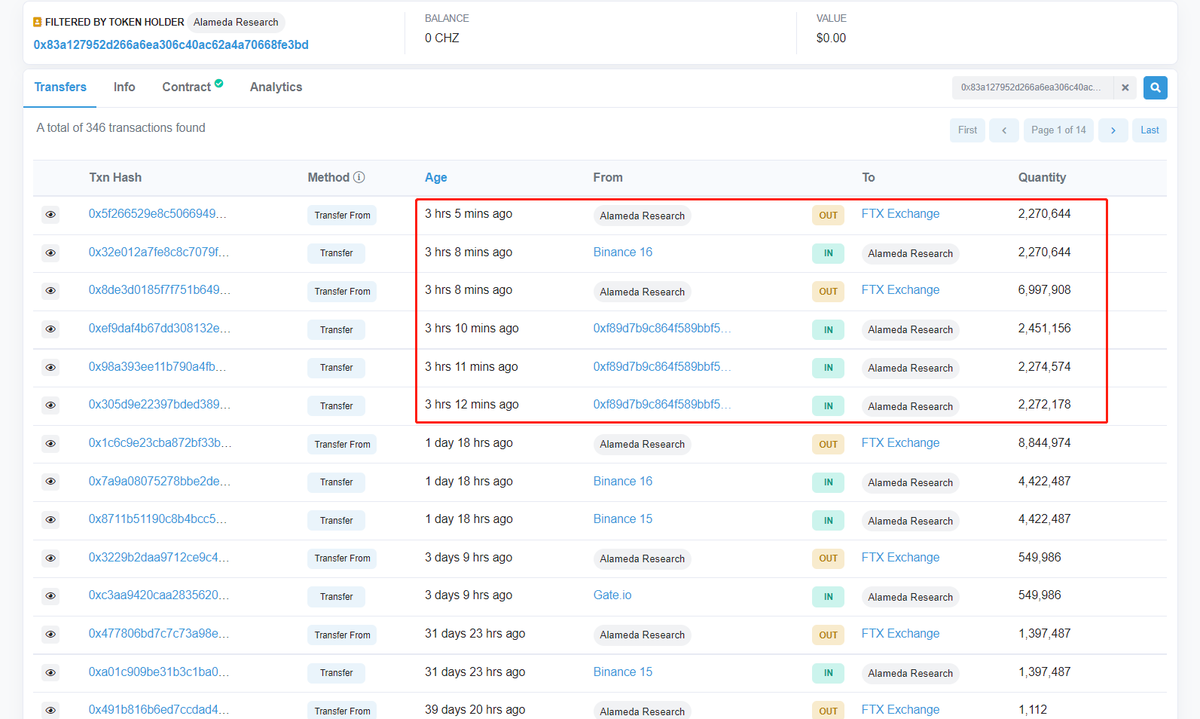
Task: Open Binance 15 sender in 1 day 18 hrs row
Action: click(x=622, y=519)
